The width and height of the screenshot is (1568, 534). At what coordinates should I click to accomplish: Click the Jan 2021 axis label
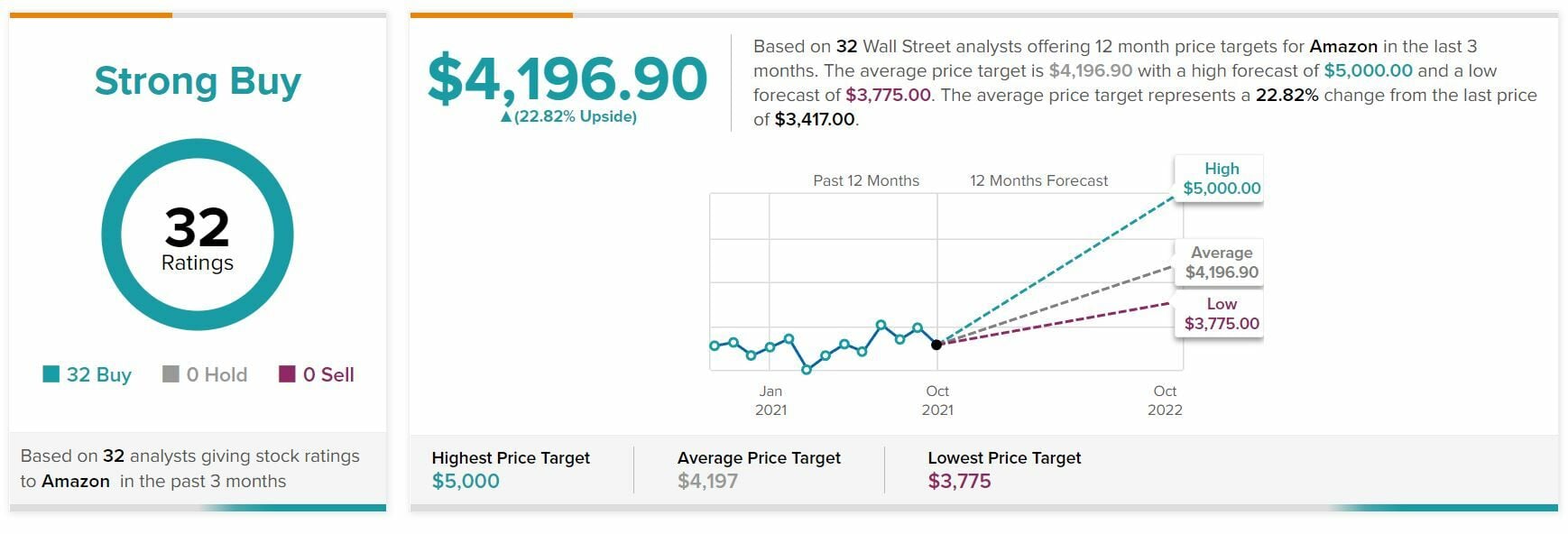click(770, 400)
